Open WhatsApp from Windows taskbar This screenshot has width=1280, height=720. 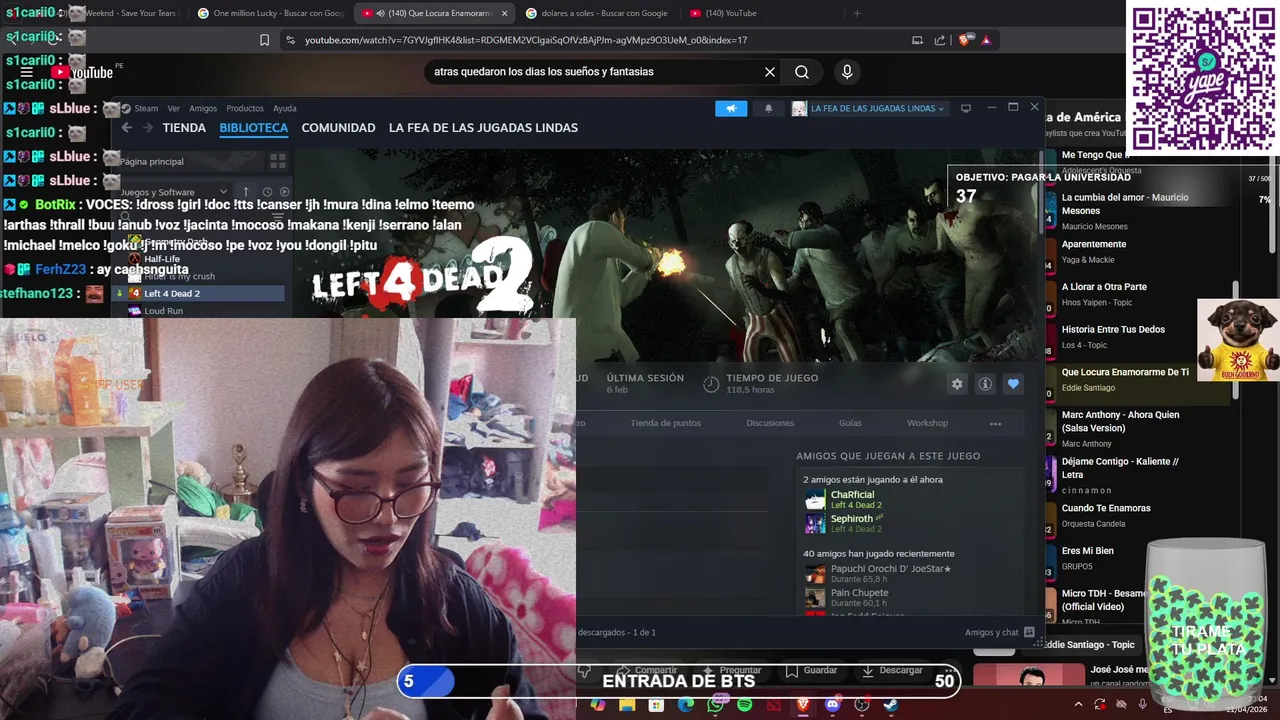[x=715, y=705]
